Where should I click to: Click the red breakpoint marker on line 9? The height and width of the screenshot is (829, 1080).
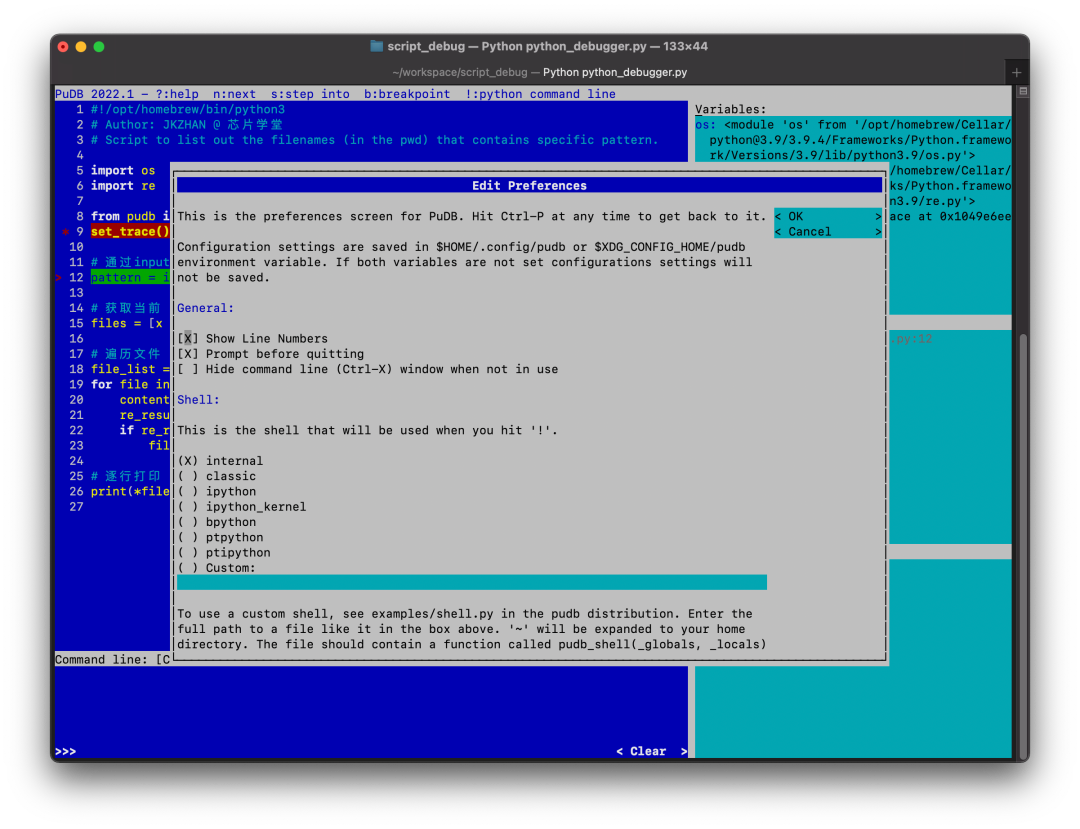[65, 231]
